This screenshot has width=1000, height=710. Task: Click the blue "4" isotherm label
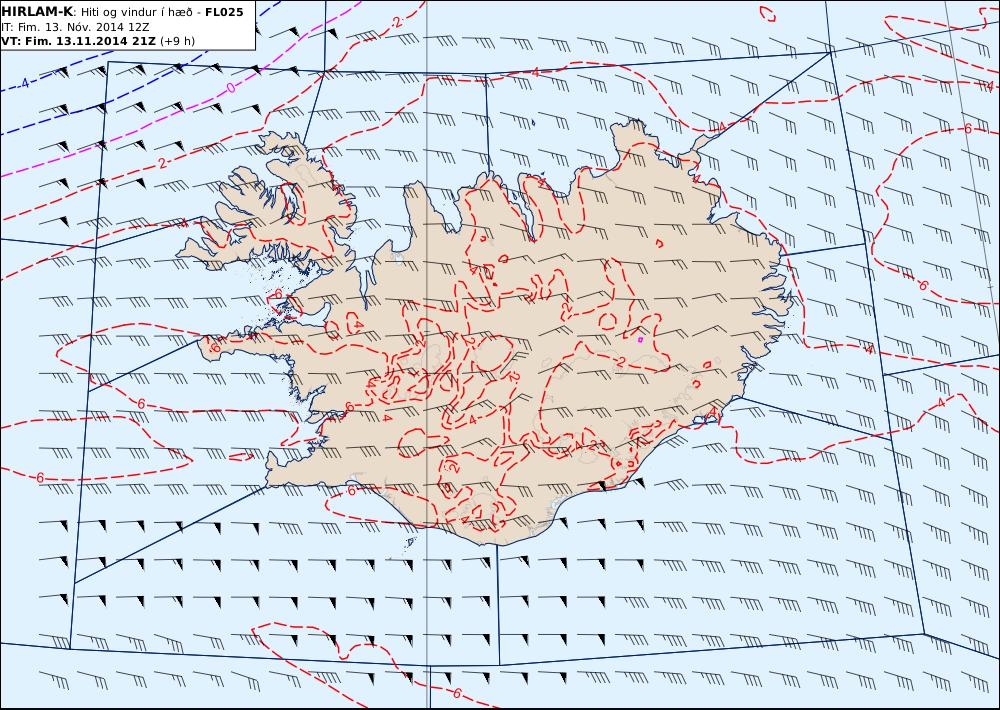[24, 83]
